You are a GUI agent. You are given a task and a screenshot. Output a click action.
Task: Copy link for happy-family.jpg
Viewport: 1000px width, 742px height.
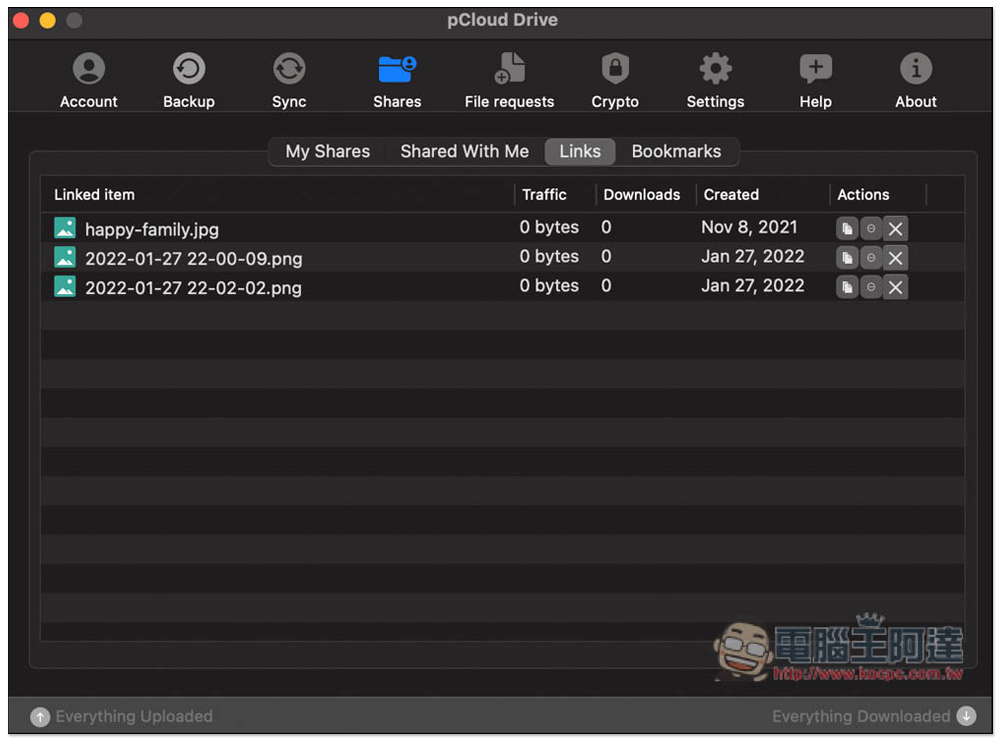[x=847, y=228]
